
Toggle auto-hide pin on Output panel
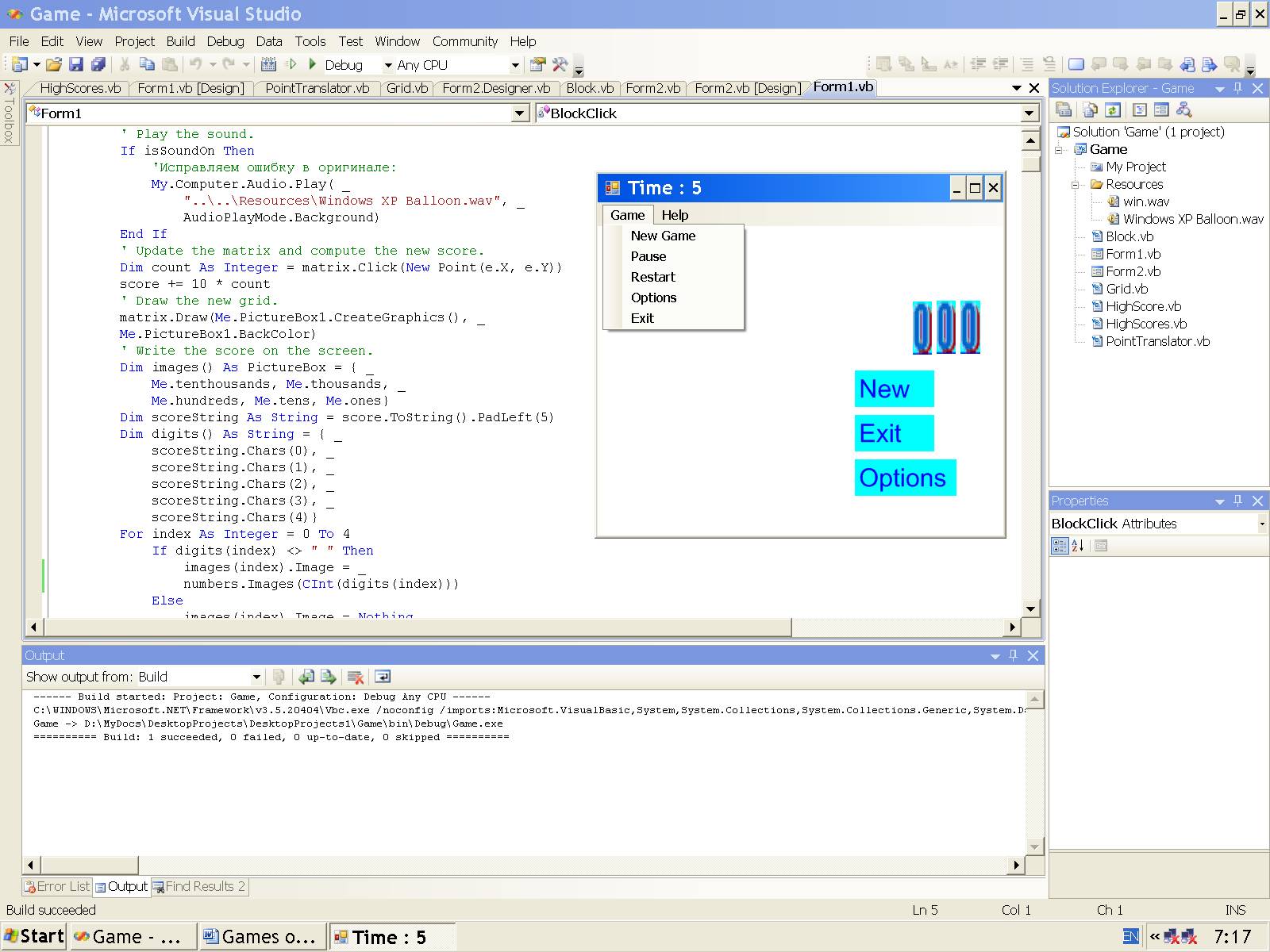click(1013, 655)
